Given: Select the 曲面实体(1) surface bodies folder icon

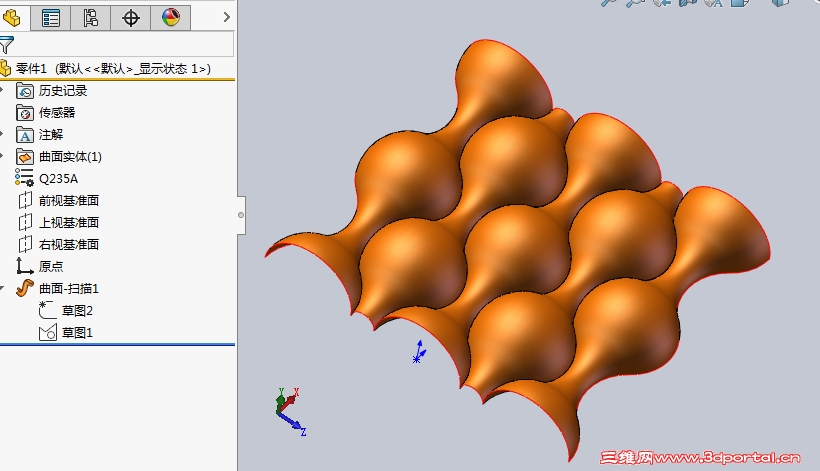Looking at the screenshot, I should pyautogui.click(x=25, y=157).
